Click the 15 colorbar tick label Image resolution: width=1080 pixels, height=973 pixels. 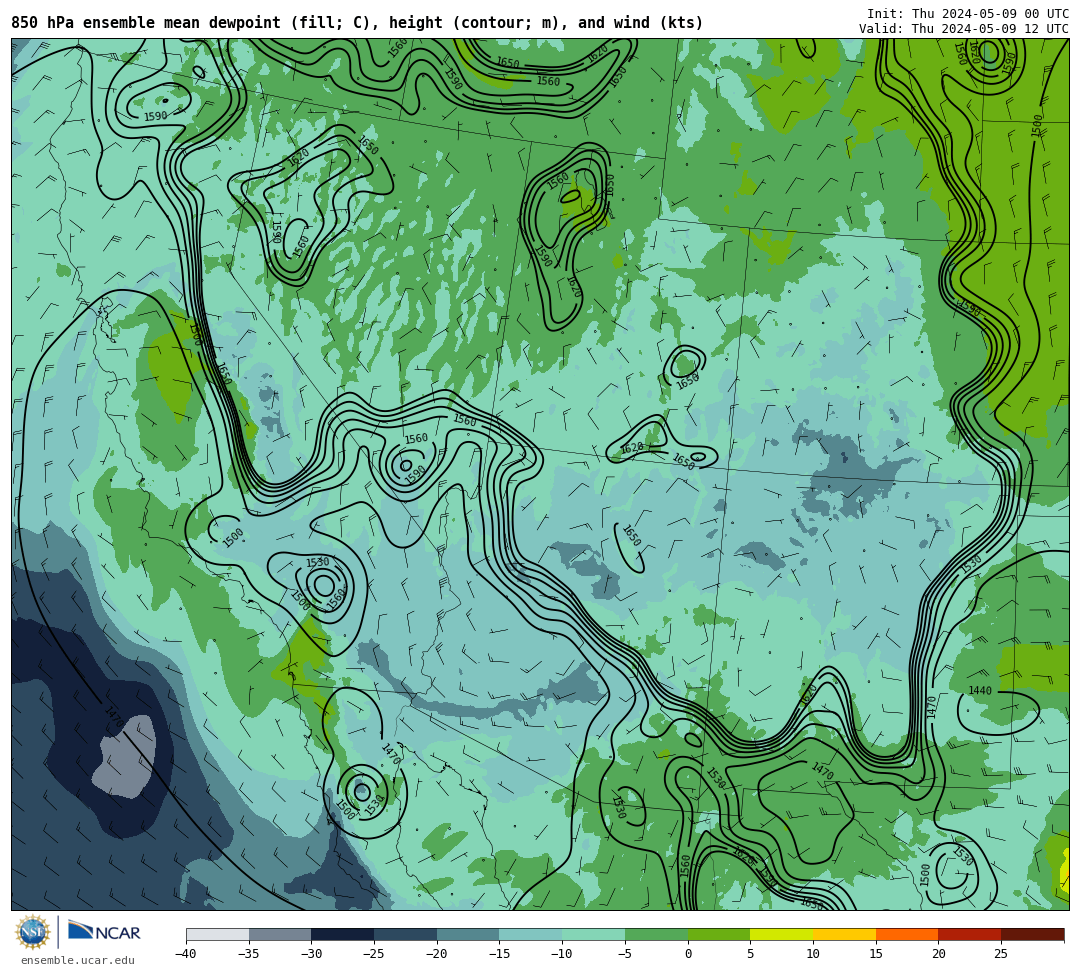(x=876, y=954)
